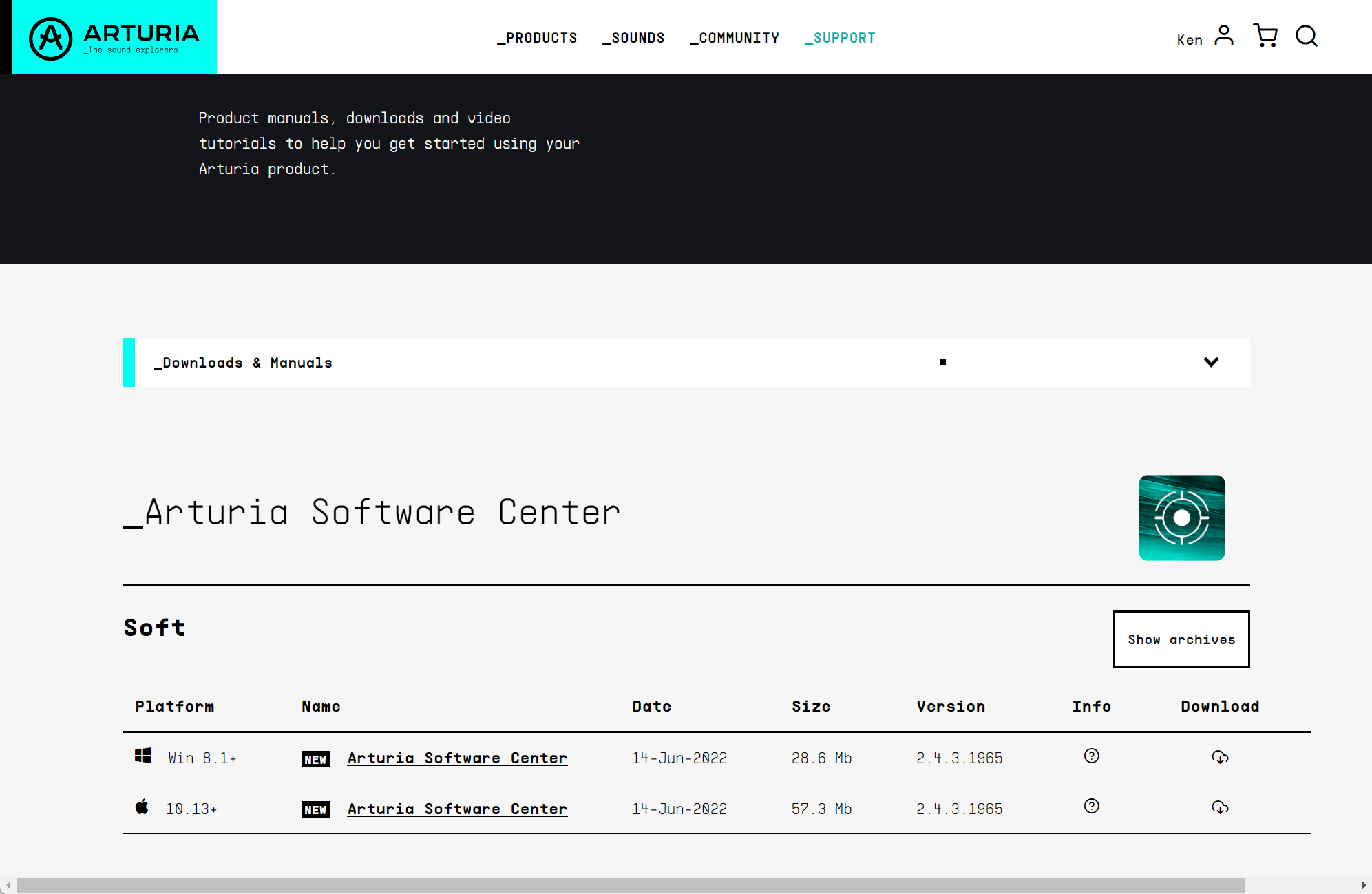Open info icon for 10.13+ Mac row
This screenshot has height=894, width=1372.
pos(1091,806)
